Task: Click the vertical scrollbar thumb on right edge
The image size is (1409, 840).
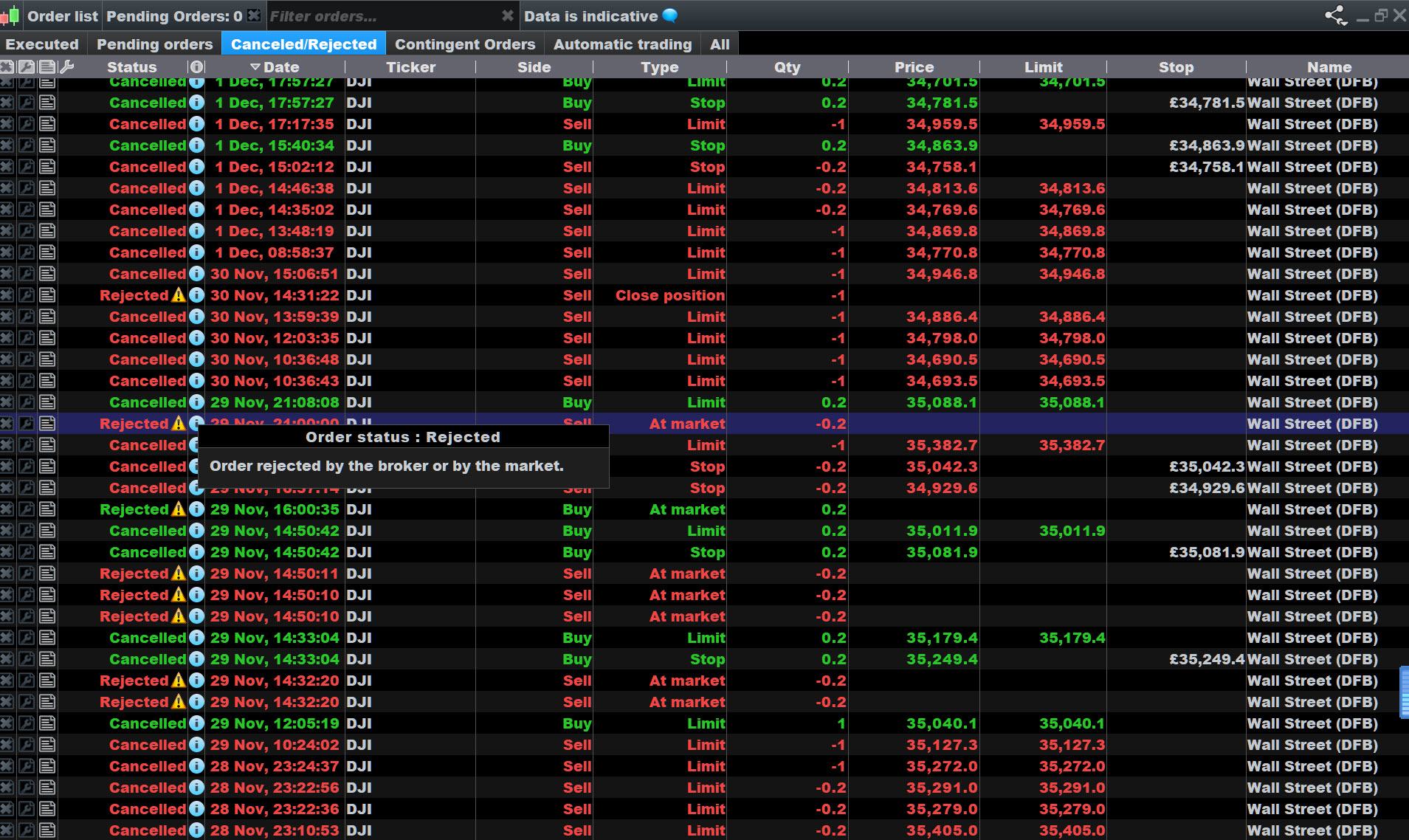Action: (1404, 692)
